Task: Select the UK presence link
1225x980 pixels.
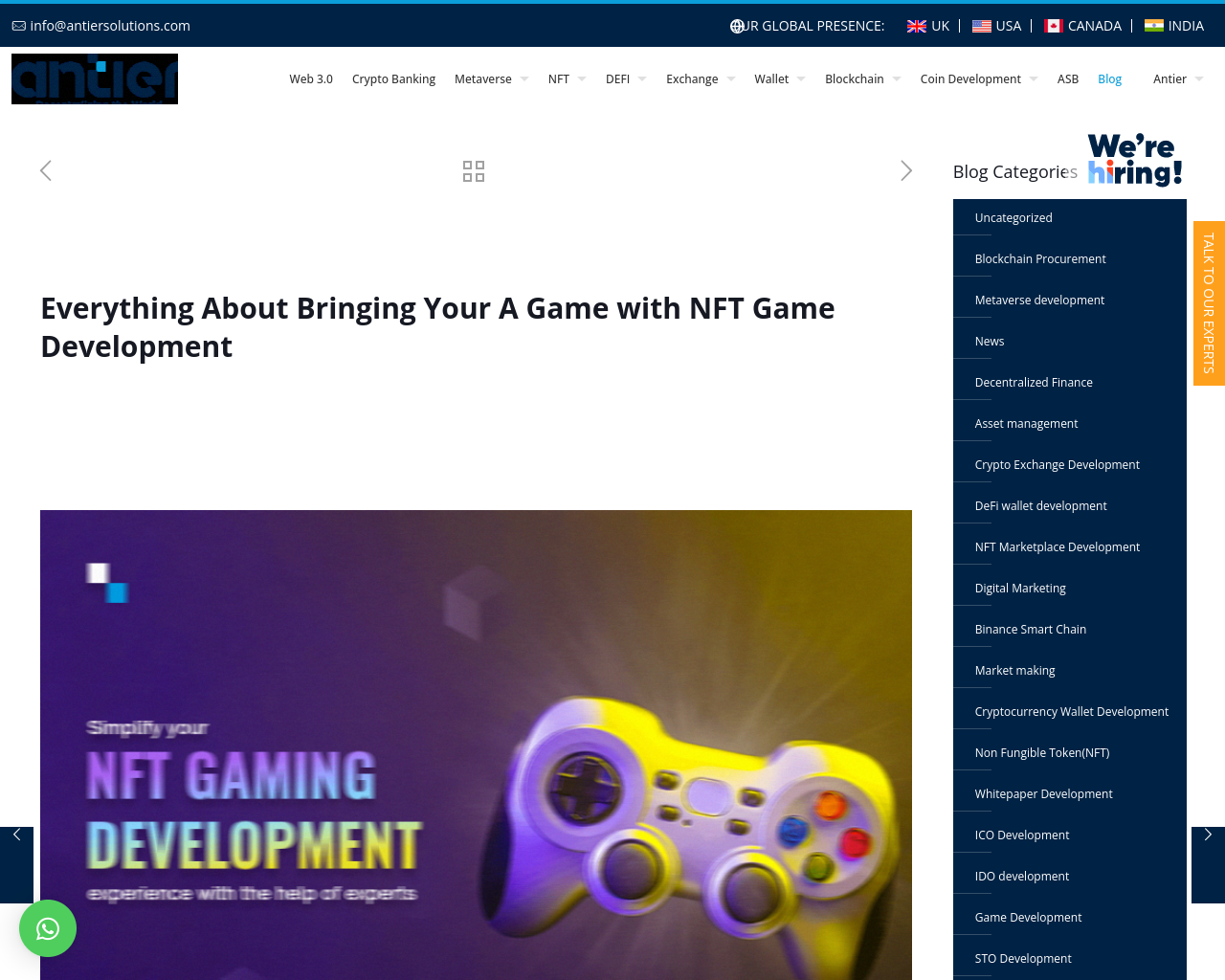Action: tap(928, 26)
